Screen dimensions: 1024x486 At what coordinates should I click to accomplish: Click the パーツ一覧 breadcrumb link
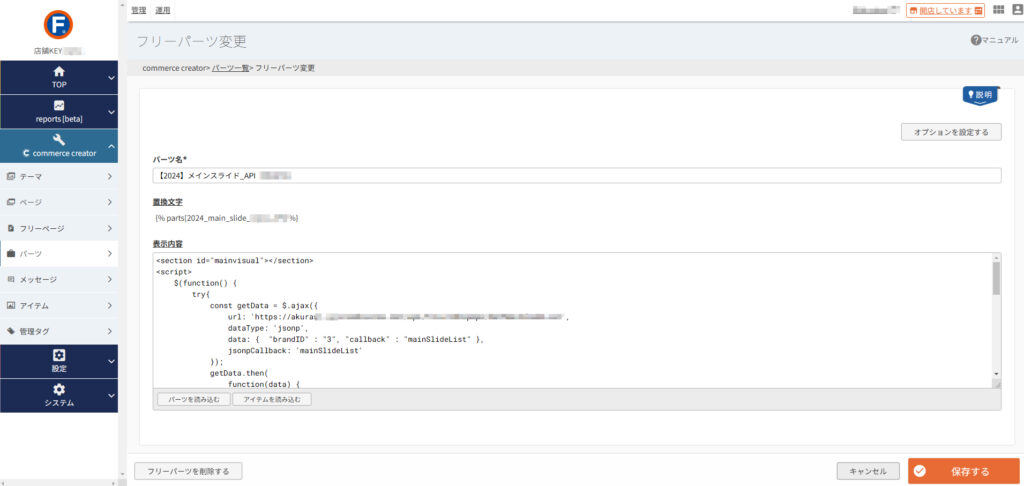(x=231, y=68)
